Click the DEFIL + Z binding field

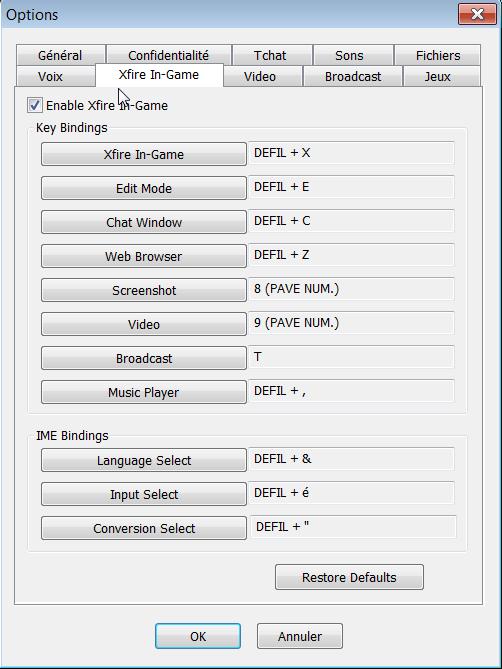click(351, 255)
